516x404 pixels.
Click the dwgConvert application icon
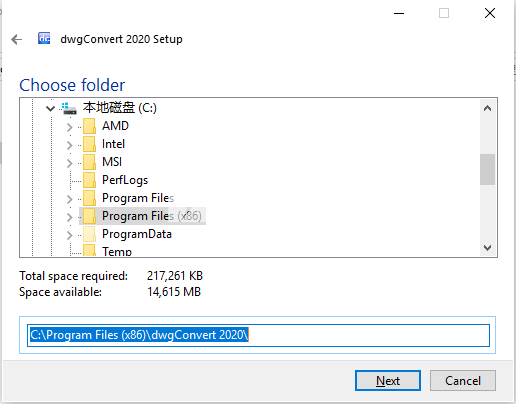click(x=44, y=38)
